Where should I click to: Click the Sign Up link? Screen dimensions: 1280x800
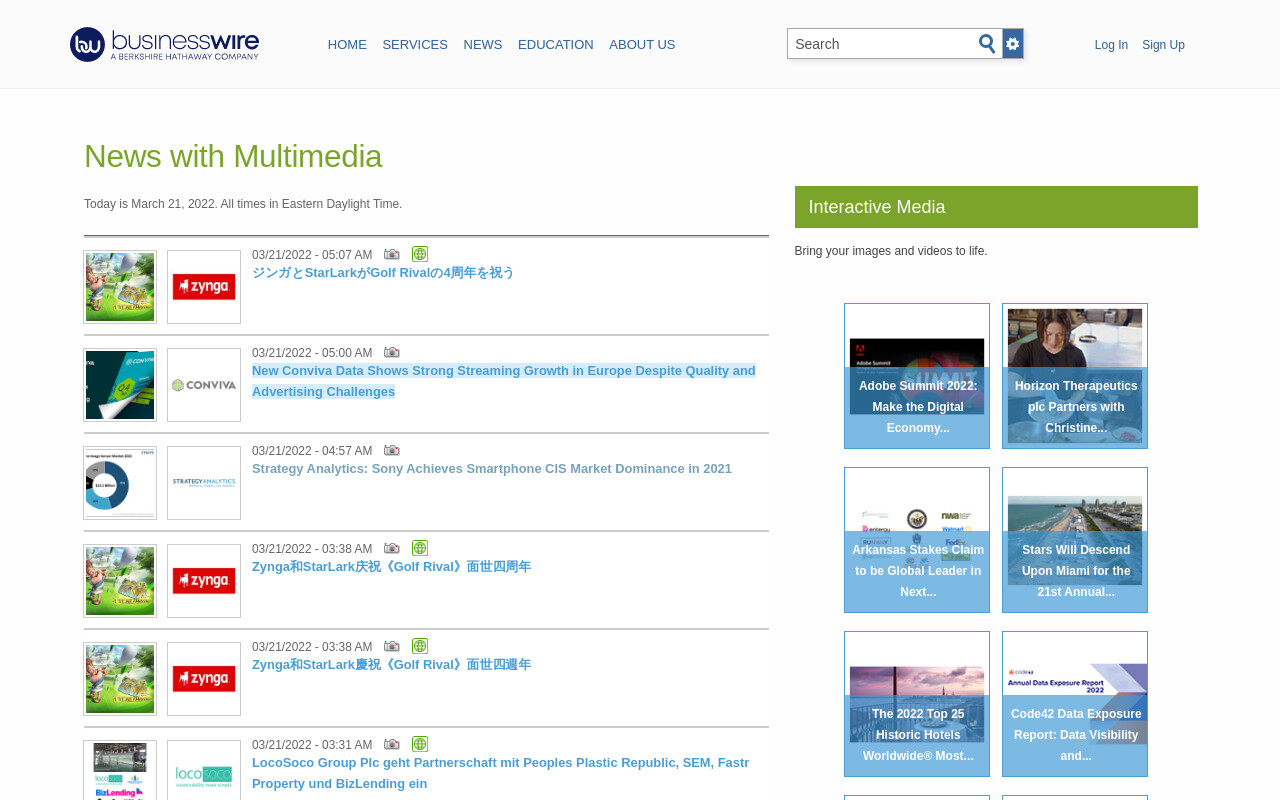coord(1163,45)
